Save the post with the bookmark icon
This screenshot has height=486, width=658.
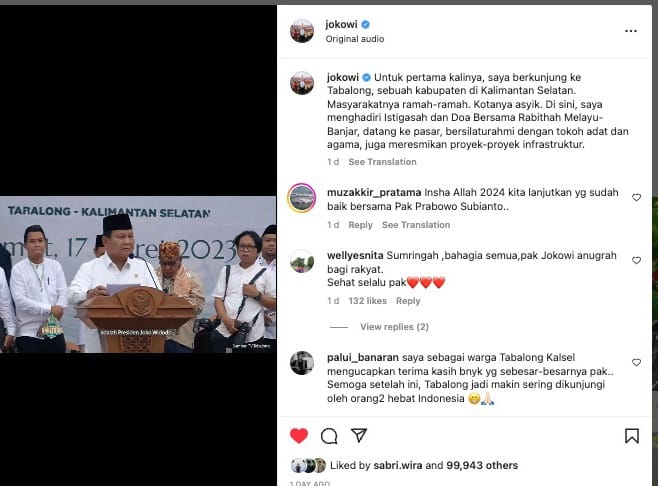click(x=632, y=436)
